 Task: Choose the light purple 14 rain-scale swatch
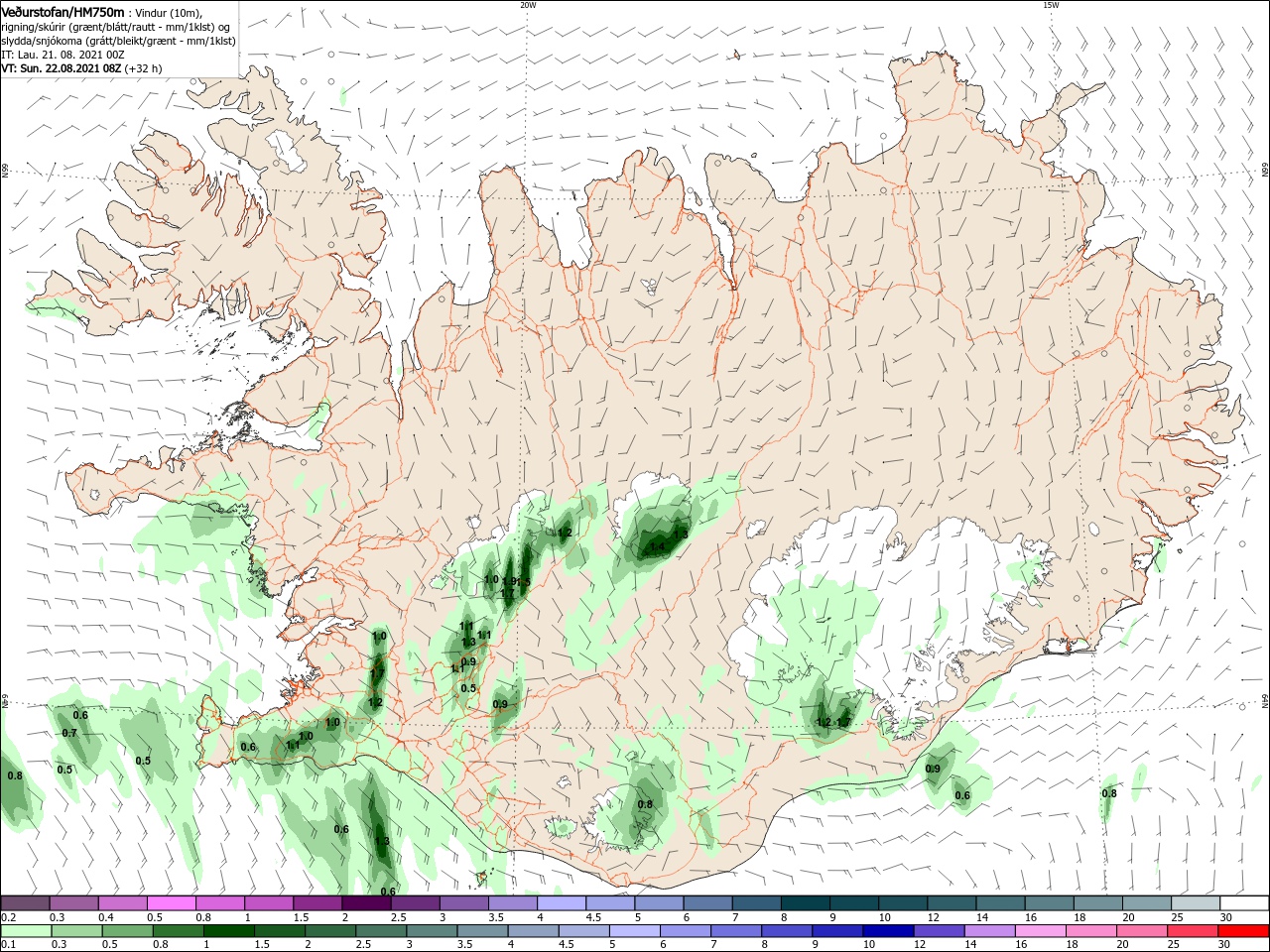click(x=989, y=931)
